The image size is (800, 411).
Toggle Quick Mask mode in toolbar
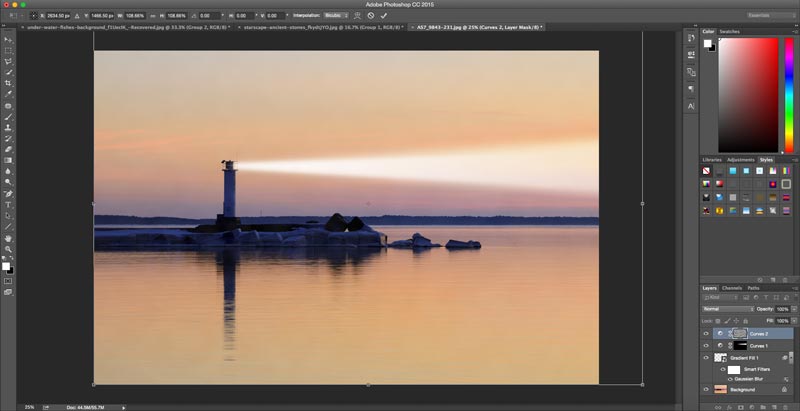tap(8, 281)
